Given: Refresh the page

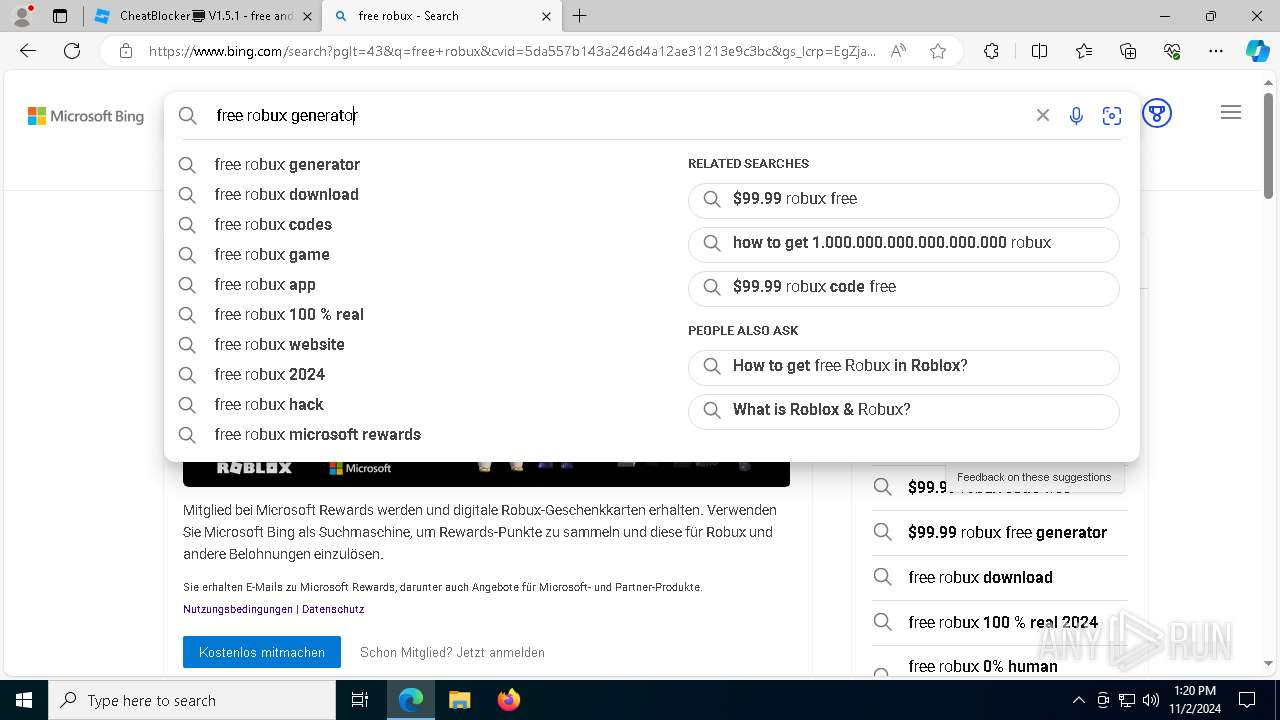Looking at the screenshot, I should pos(72,51).
